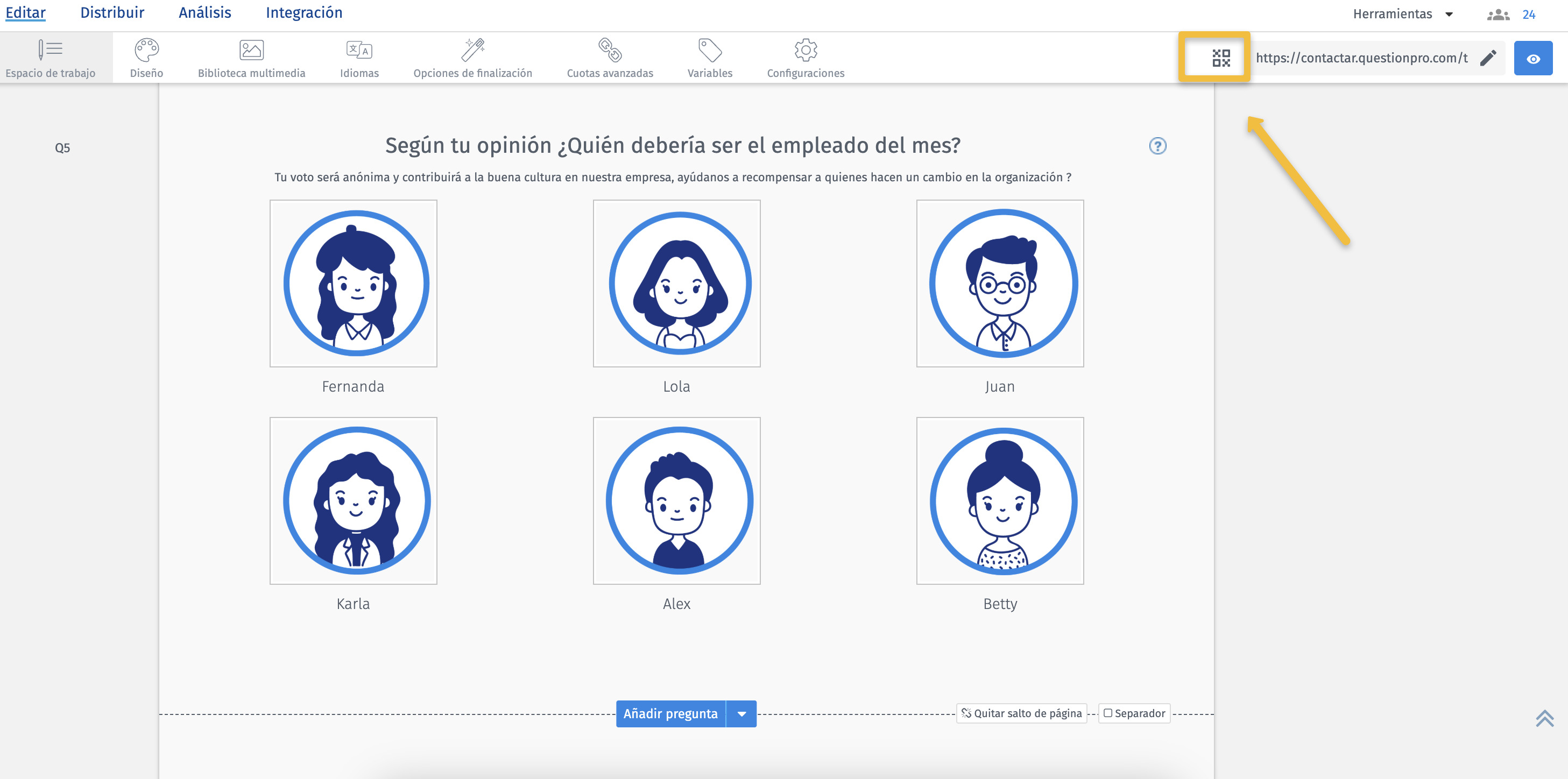This screenshot has width=1568, height=779.
Task: Edit survey URL with pencil icon
Action: [x=1488, y=58]
